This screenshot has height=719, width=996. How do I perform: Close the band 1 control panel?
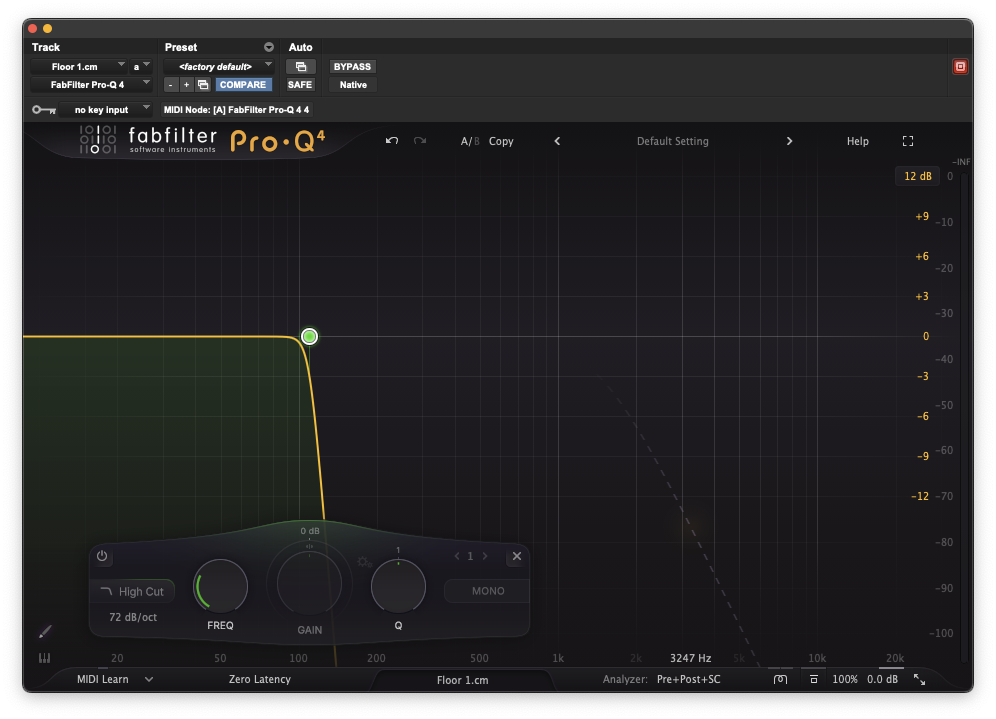(517, 556)
